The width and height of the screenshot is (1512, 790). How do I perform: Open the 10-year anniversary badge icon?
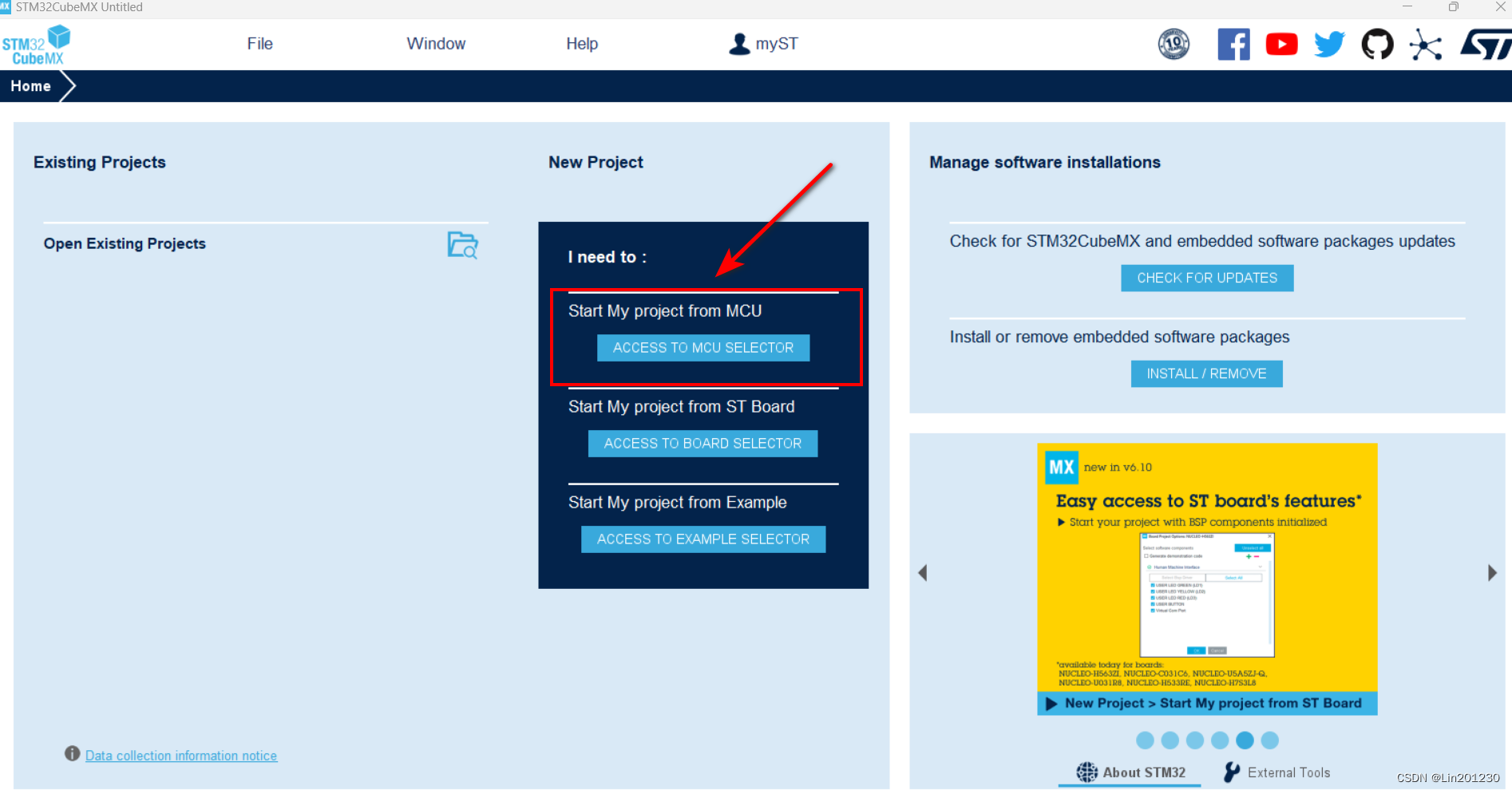tap(1174, 44)
